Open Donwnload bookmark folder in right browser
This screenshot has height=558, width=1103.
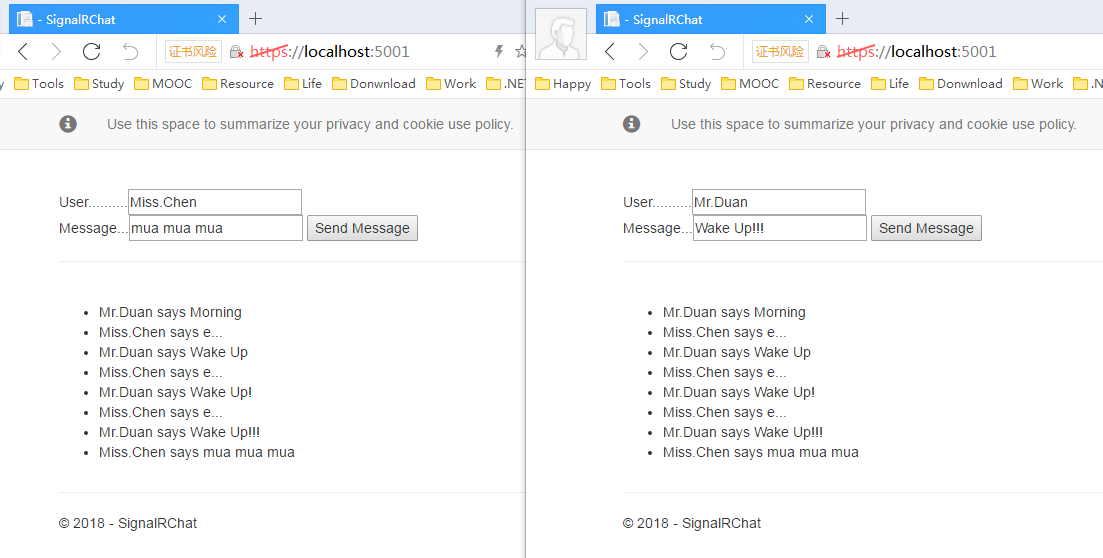point(960,84)
